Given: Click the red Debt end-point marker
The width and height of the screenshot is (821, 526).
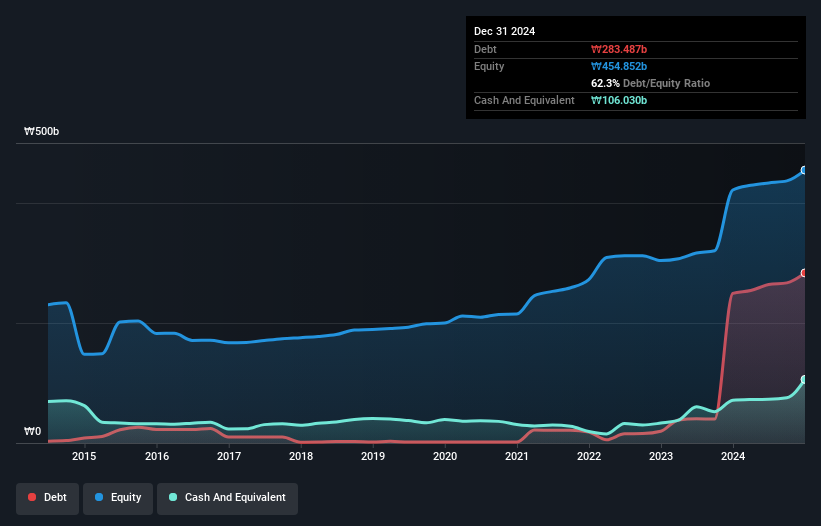Looking at the screenshot, I should click(804, 273).
